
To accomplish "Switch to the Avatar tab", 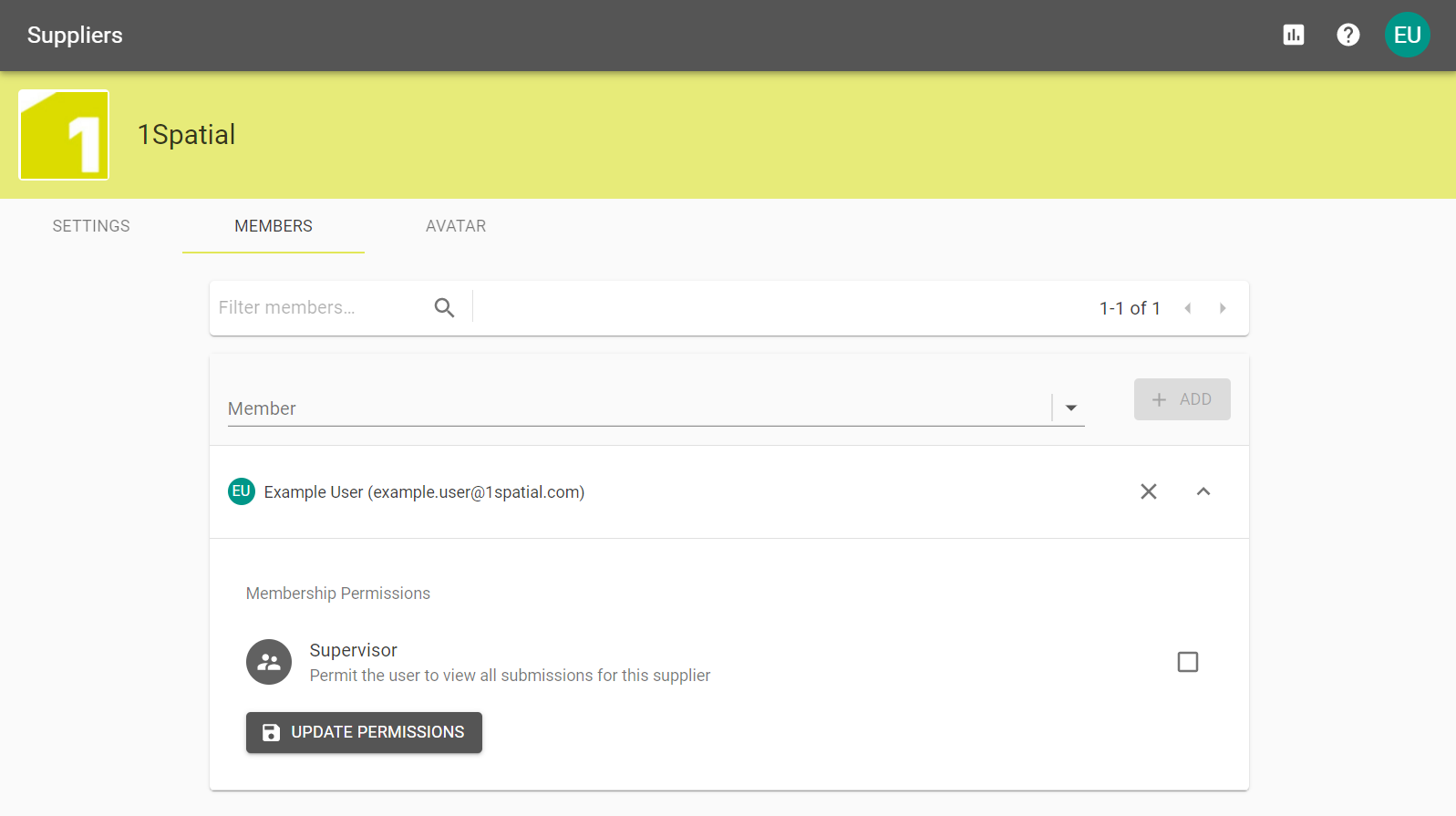I will pos(456,226).
